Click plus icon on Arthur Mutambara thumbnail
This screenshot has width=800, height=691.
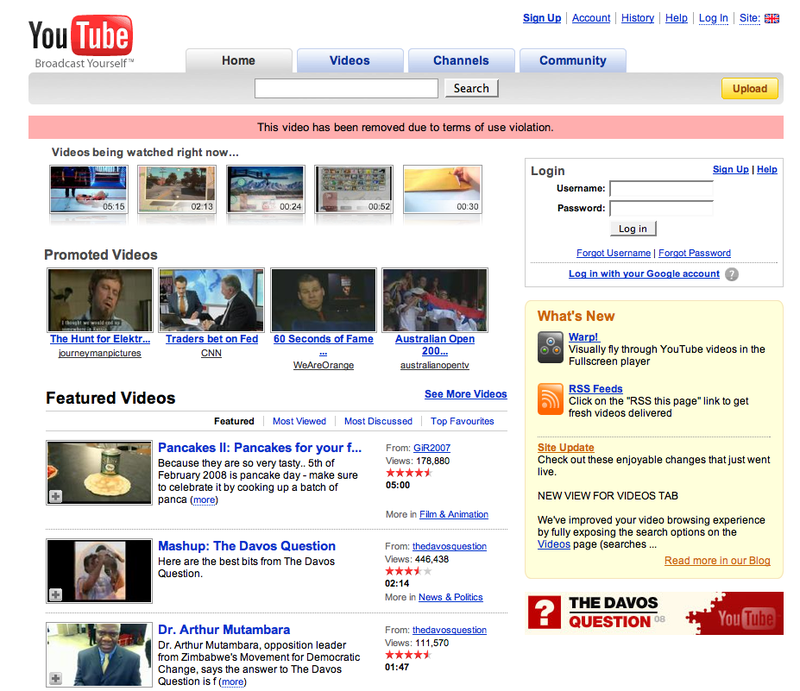(55, 679)
